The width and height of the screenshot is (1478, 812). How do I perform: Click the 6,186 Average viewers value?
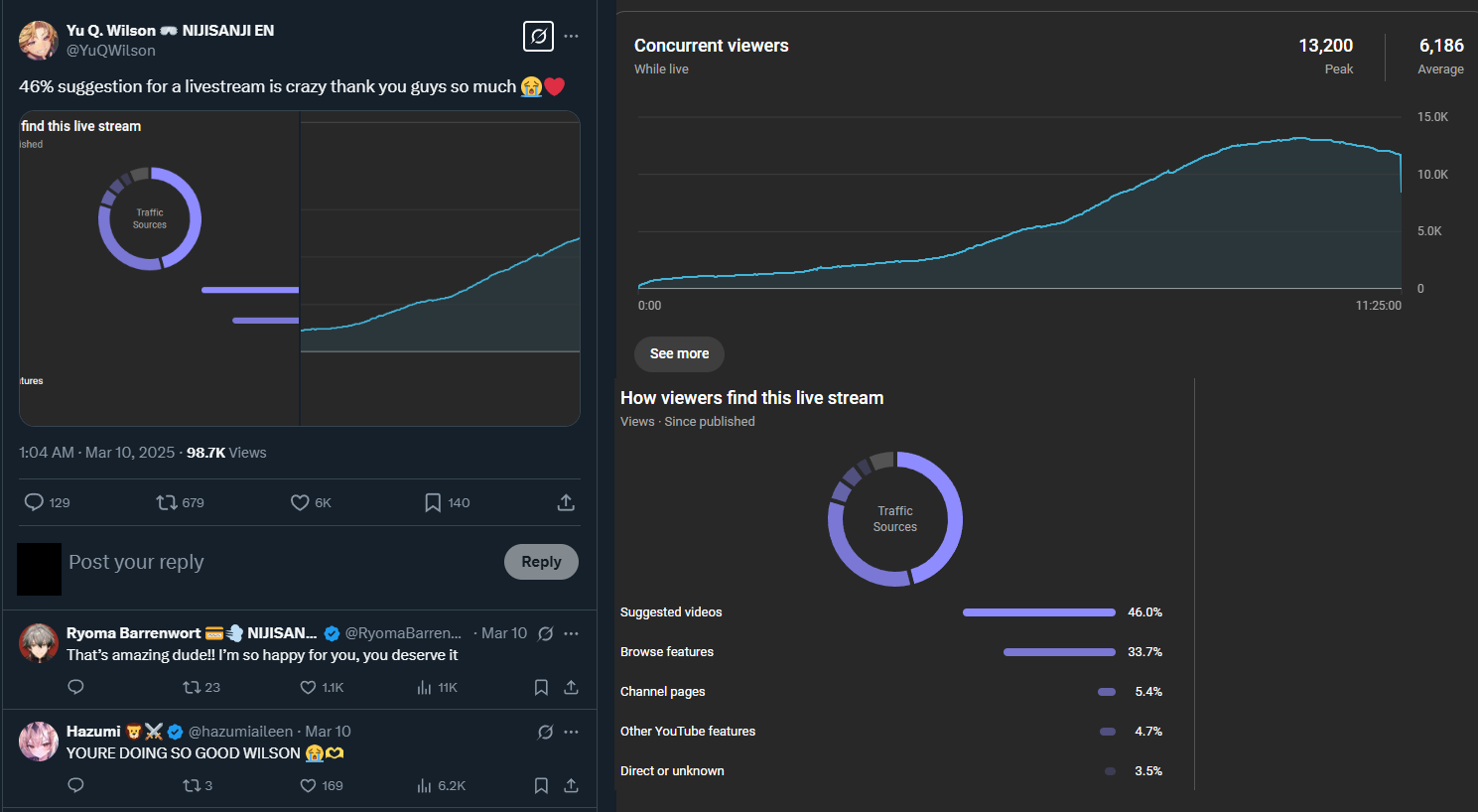coord(1441,46)
